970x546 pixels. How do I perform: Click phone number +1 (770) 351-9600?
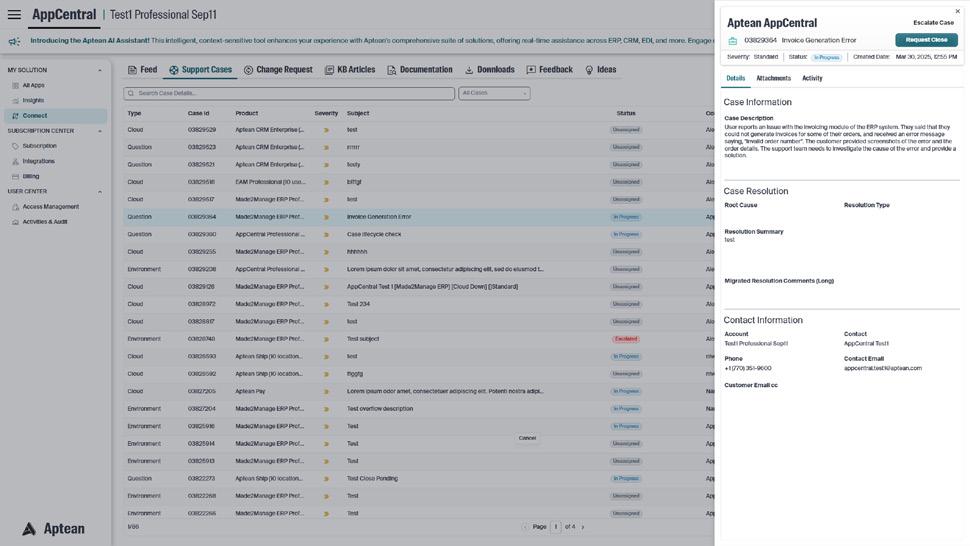point(748,368)
